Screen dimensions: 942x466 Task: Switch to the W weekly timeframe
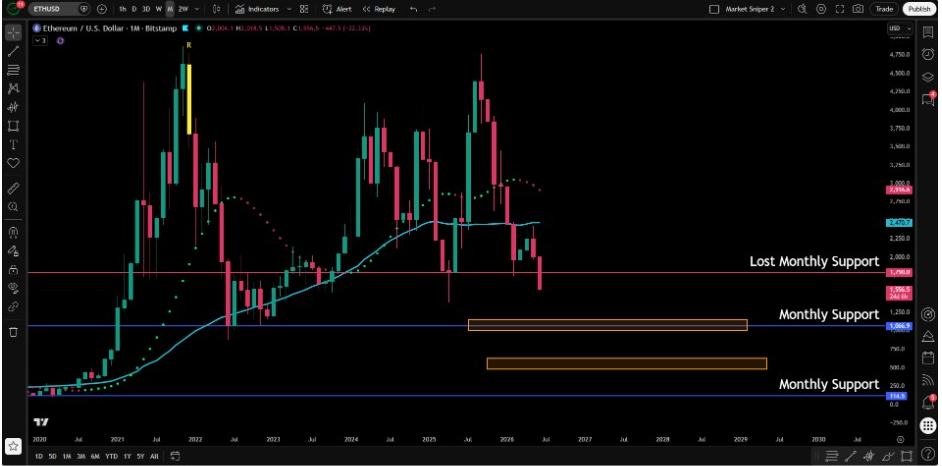(x=159, y=9)
